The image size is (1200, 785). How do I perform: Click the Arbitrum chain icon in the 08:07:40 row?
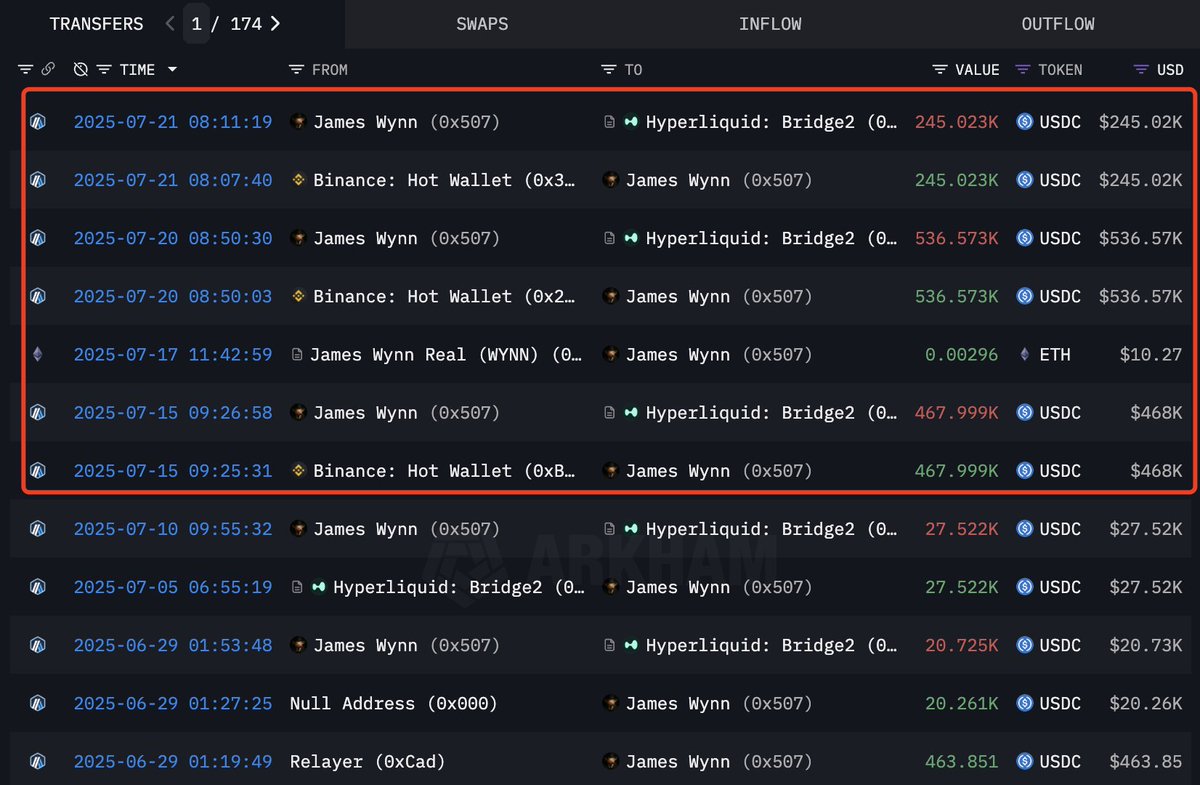pyautogui.click(x=37, y=180)
